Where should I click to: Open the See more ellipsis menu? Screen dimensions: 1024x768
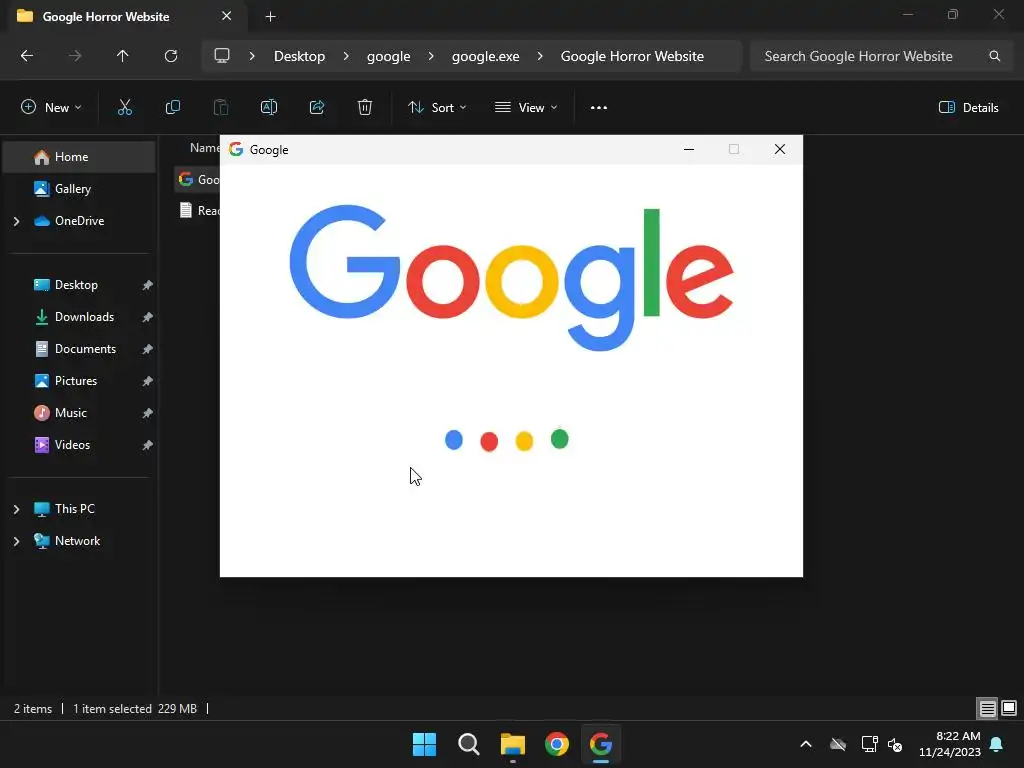pyautogui.click(x=599, y=108)
